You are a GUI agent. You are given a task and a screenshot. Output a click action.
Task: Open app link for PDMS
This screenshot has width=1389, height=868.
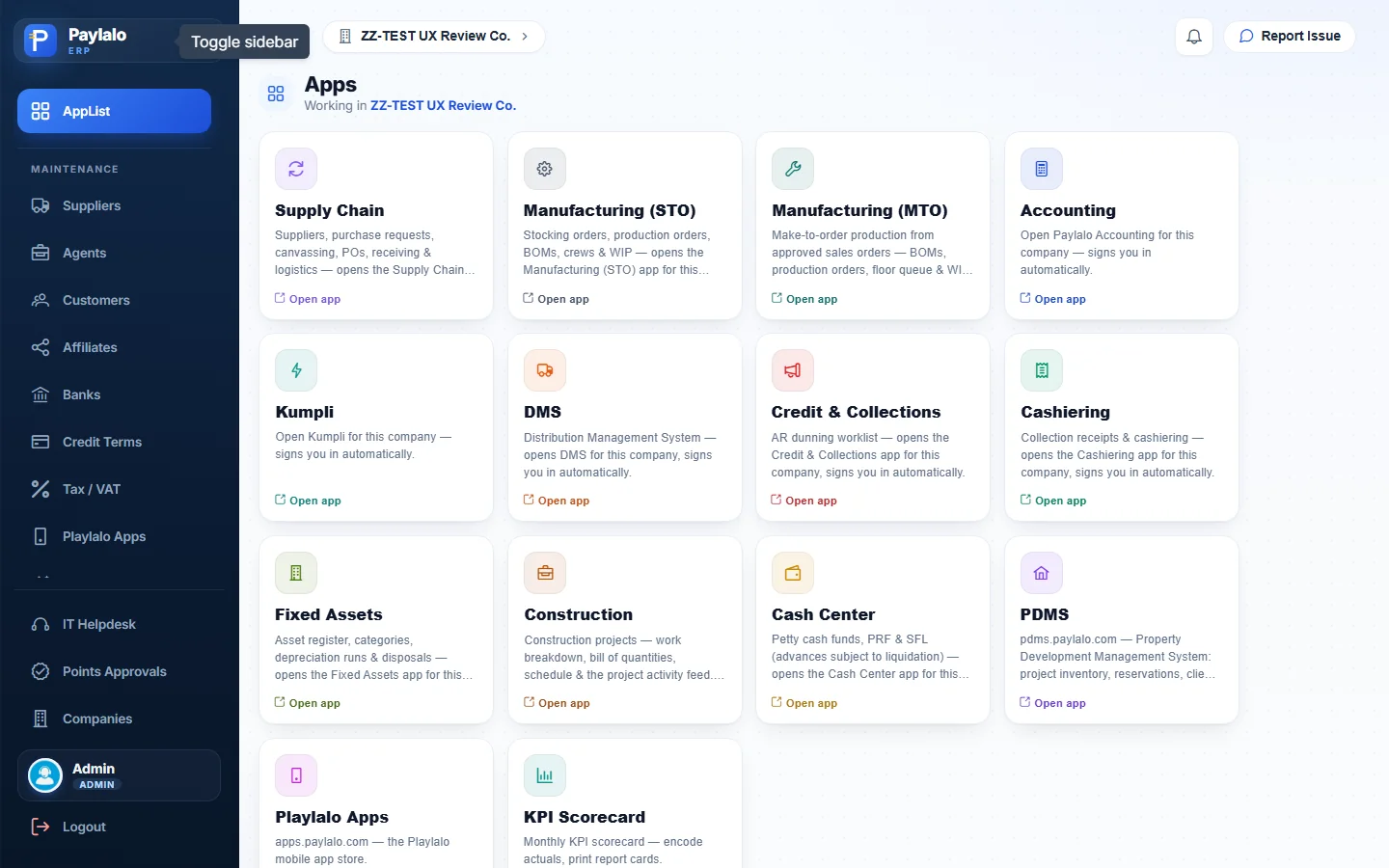[1053, 703]
